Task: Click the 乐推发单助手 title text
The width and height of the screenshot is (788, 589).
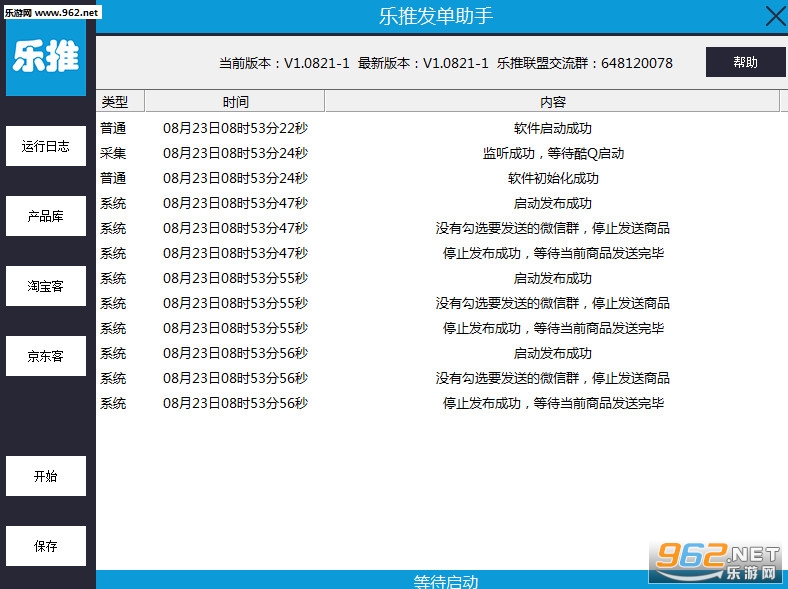Action: click(x=436, y=16)
